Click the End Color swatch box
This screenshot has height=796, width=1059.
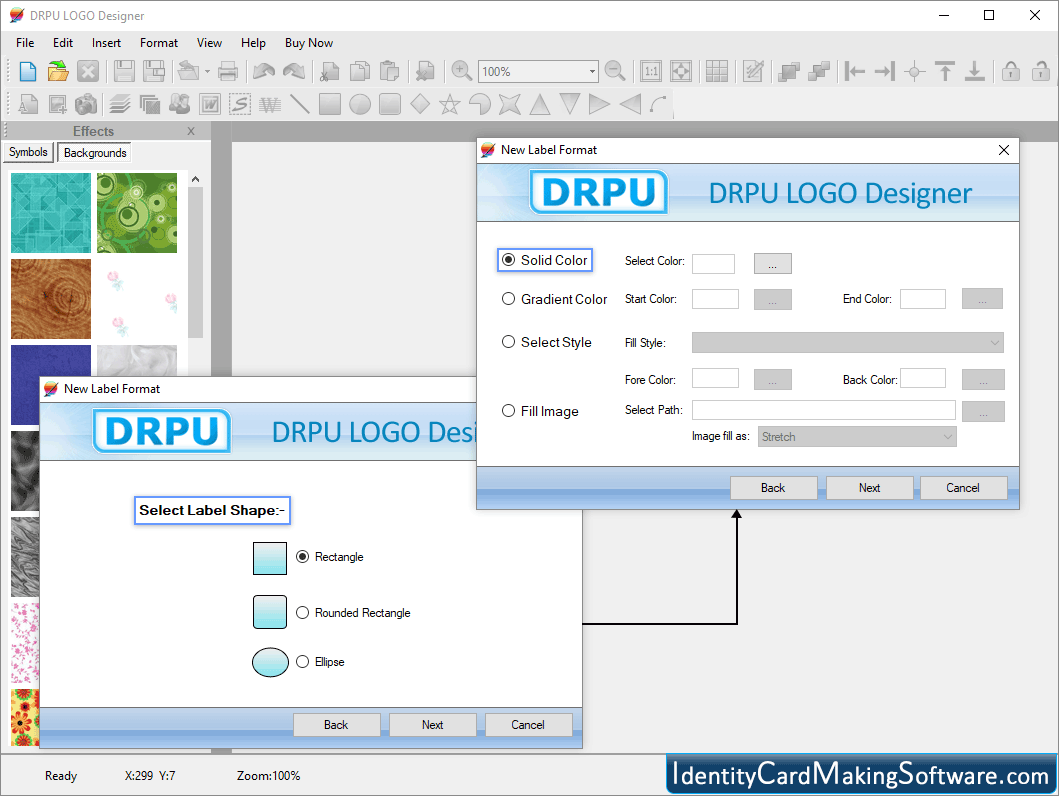point(923,299)
